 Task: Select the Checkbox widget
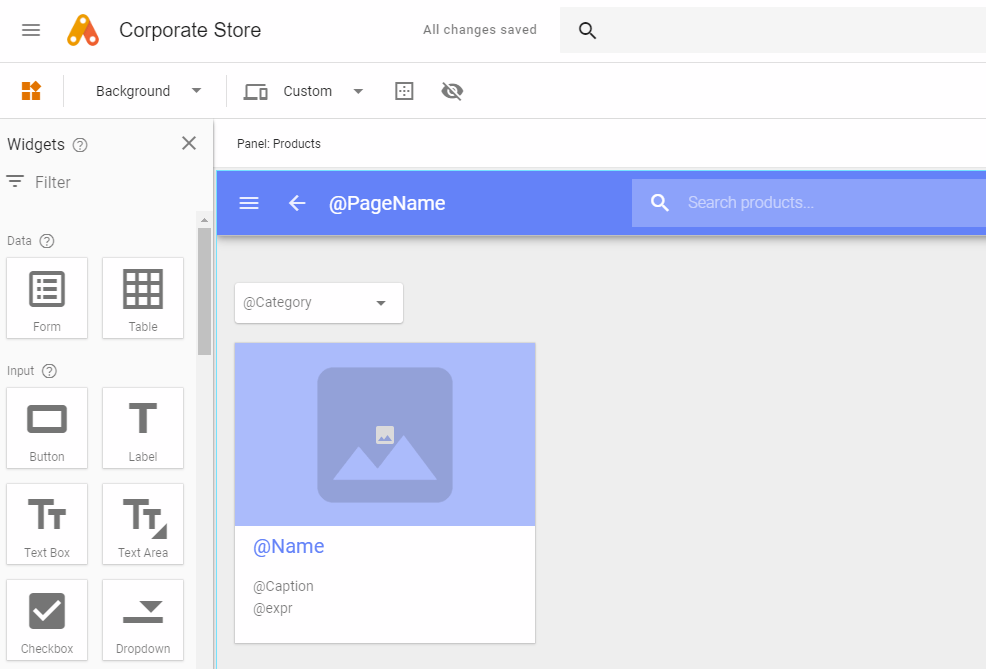47,620
